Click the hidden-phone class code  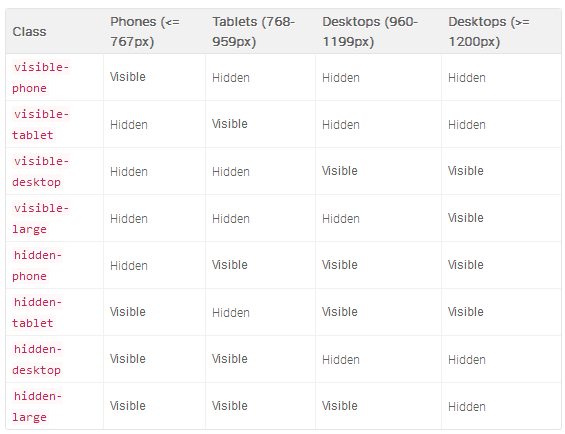37,266
